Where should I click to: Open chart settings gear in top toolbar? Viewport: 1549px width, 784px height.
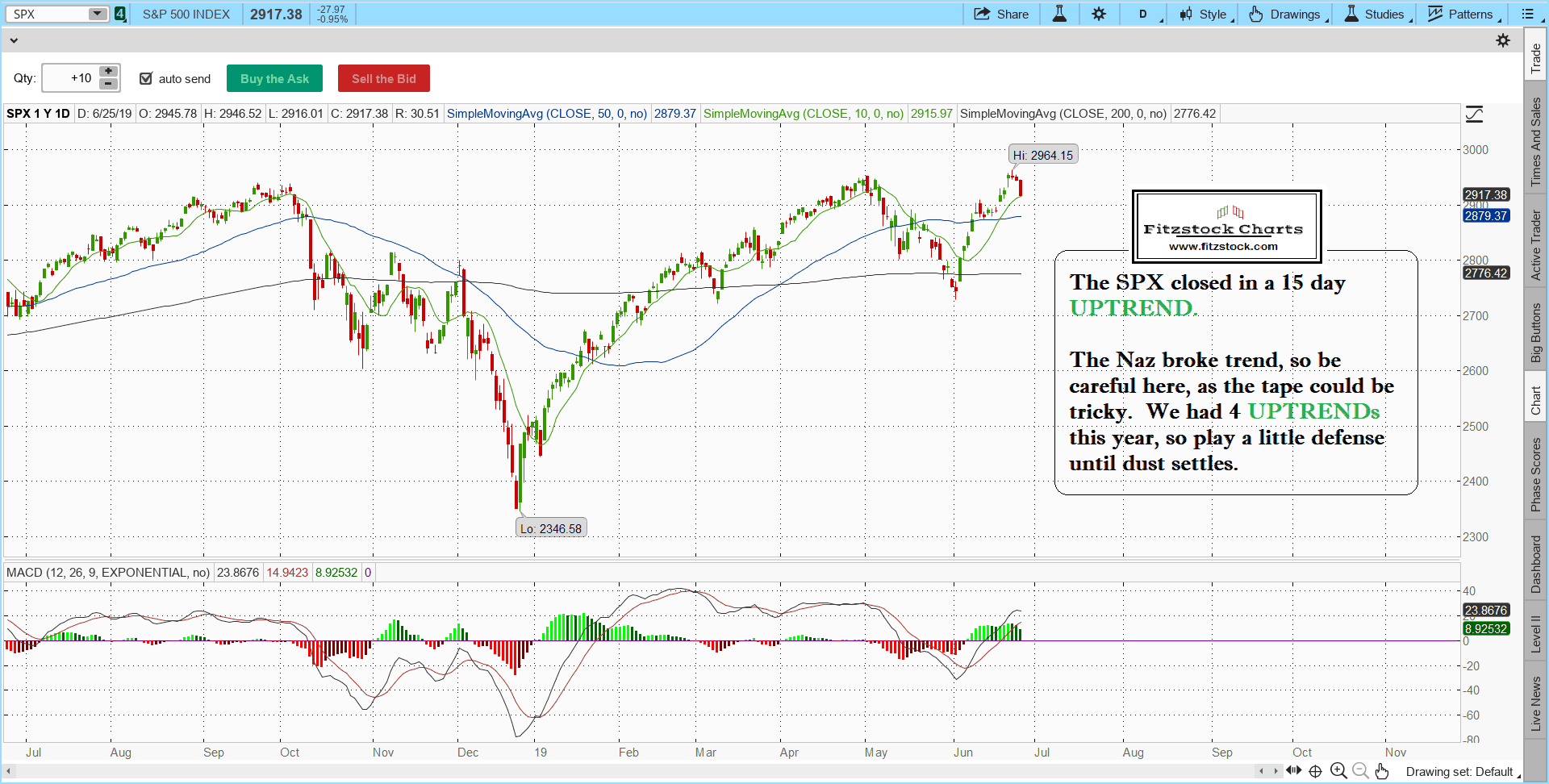pyautogui.click(x=1099, y=14)
